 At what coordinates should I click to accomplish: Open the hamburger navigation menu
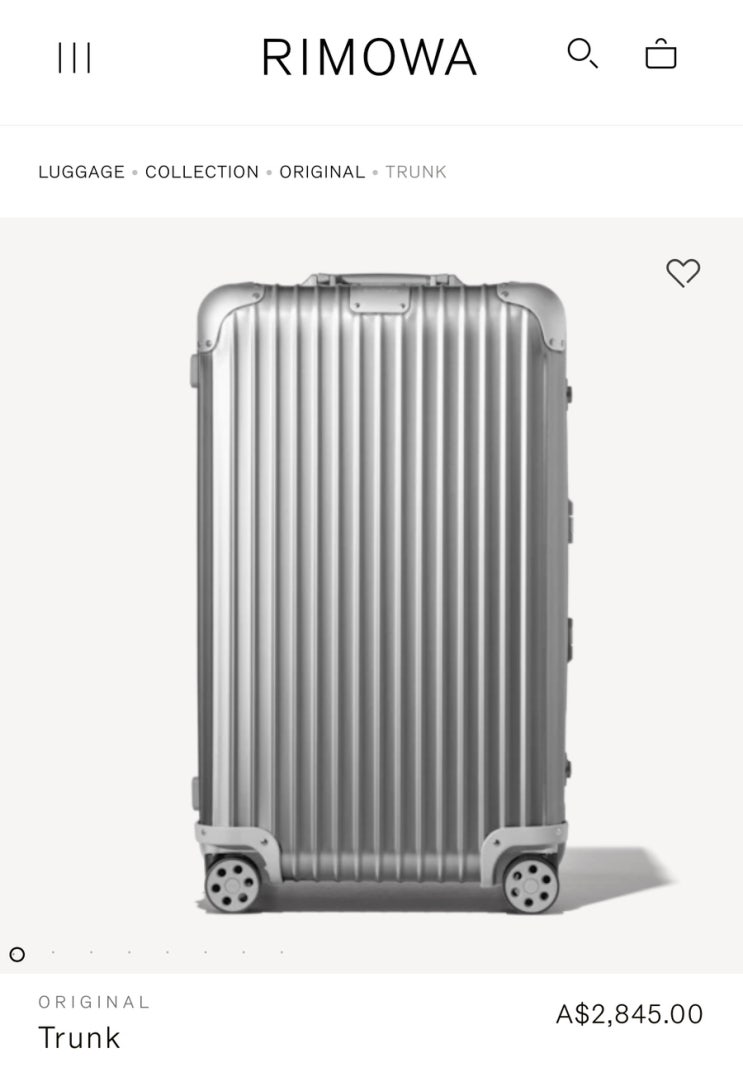pyautogui.click(x=74, y=57)
